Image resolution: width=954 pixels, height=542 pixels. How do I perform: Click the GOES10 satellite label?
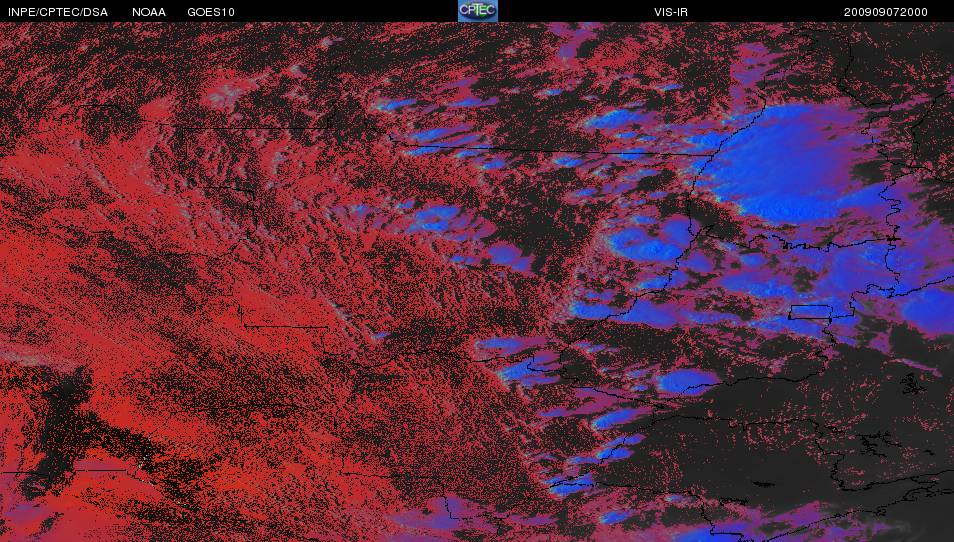pyautogui.click(x=211, y=12)
